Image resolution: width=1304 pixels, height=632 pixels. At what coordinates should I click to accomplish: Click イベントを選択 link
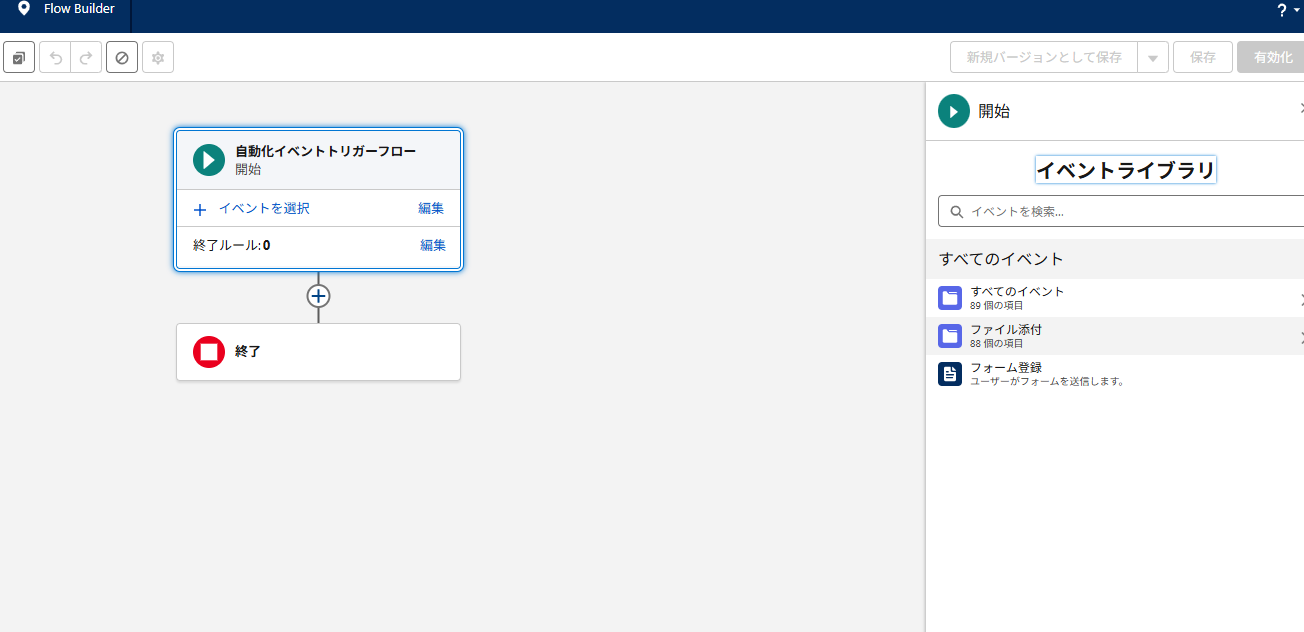click(264, 208)
